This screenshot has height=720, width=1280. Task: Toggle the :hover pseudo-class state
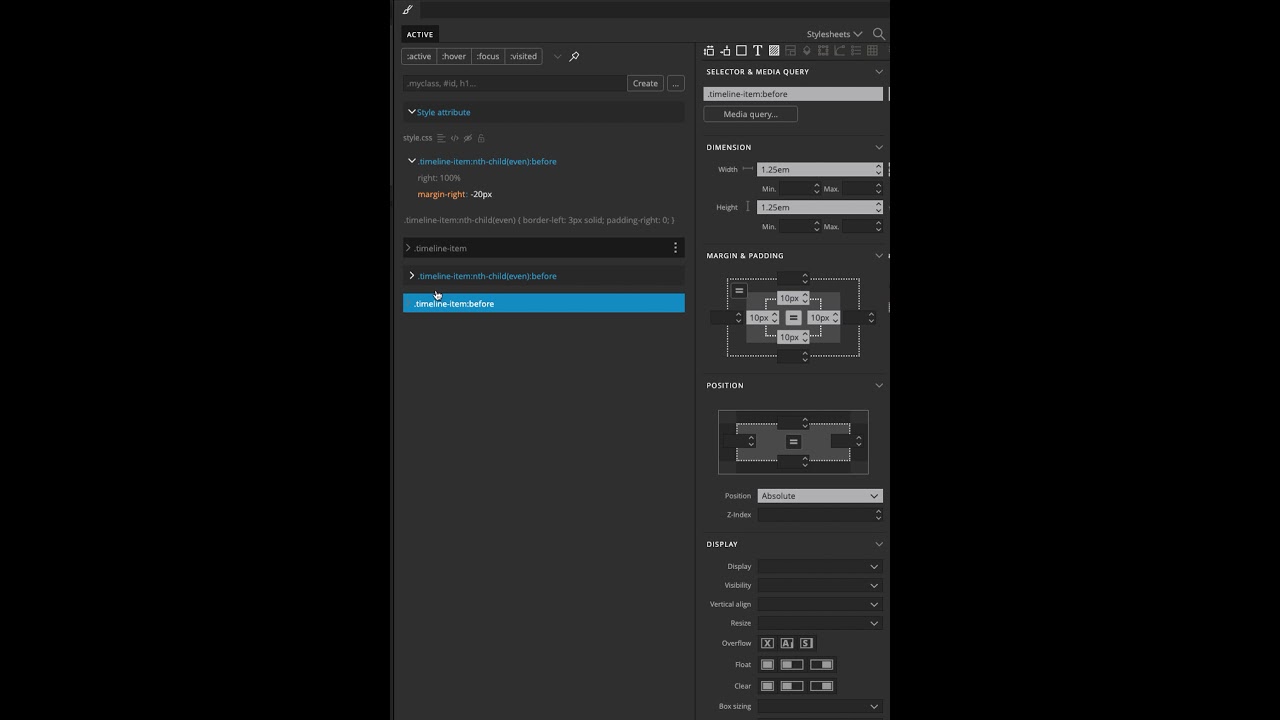click(x=454, y=57)
